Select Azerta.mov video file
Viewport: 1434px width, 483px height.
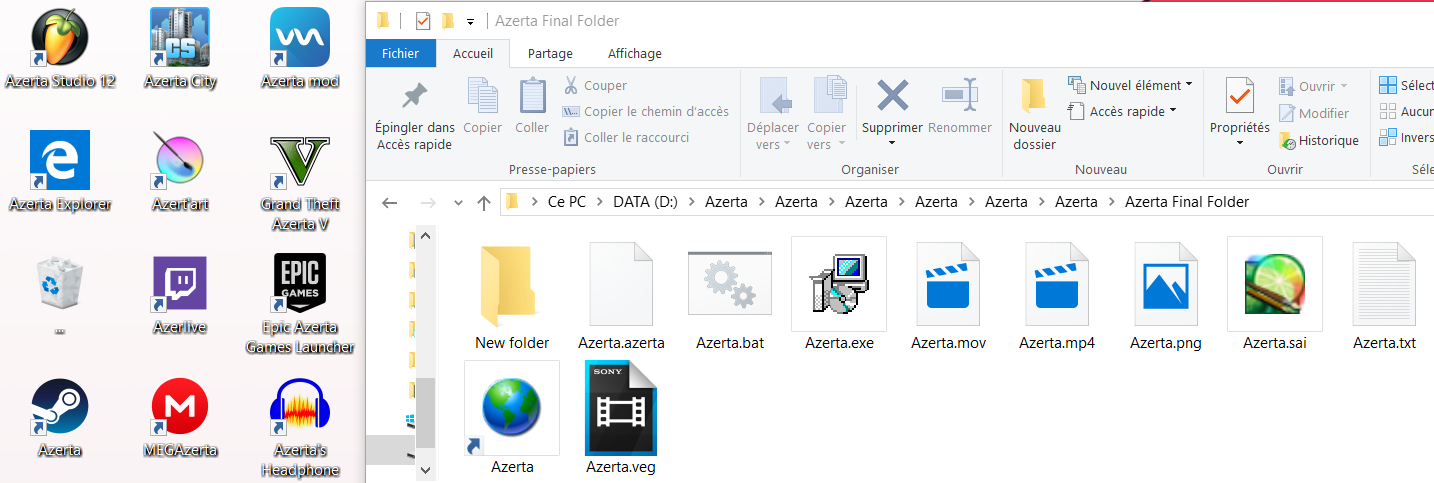click(949, 295)
